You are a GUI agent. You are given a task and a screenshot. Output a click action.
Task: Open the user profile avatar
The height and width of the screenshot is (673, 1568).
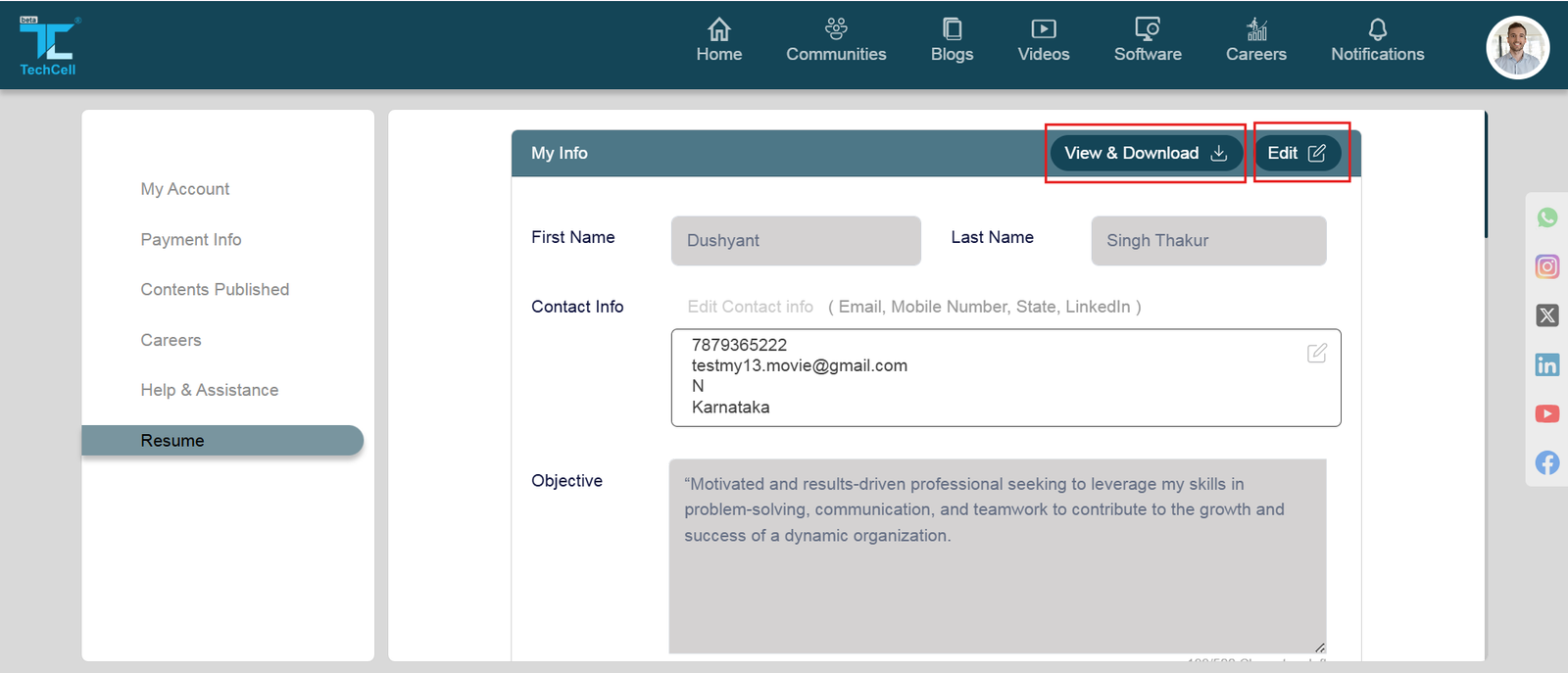click(x=1517, y=47)
